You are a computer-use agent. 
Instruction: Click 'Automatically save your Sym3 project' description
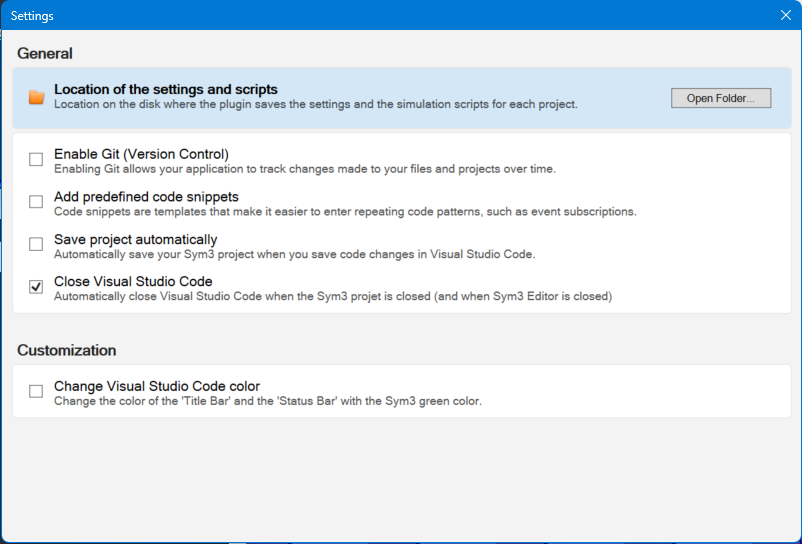click(294, 254)
